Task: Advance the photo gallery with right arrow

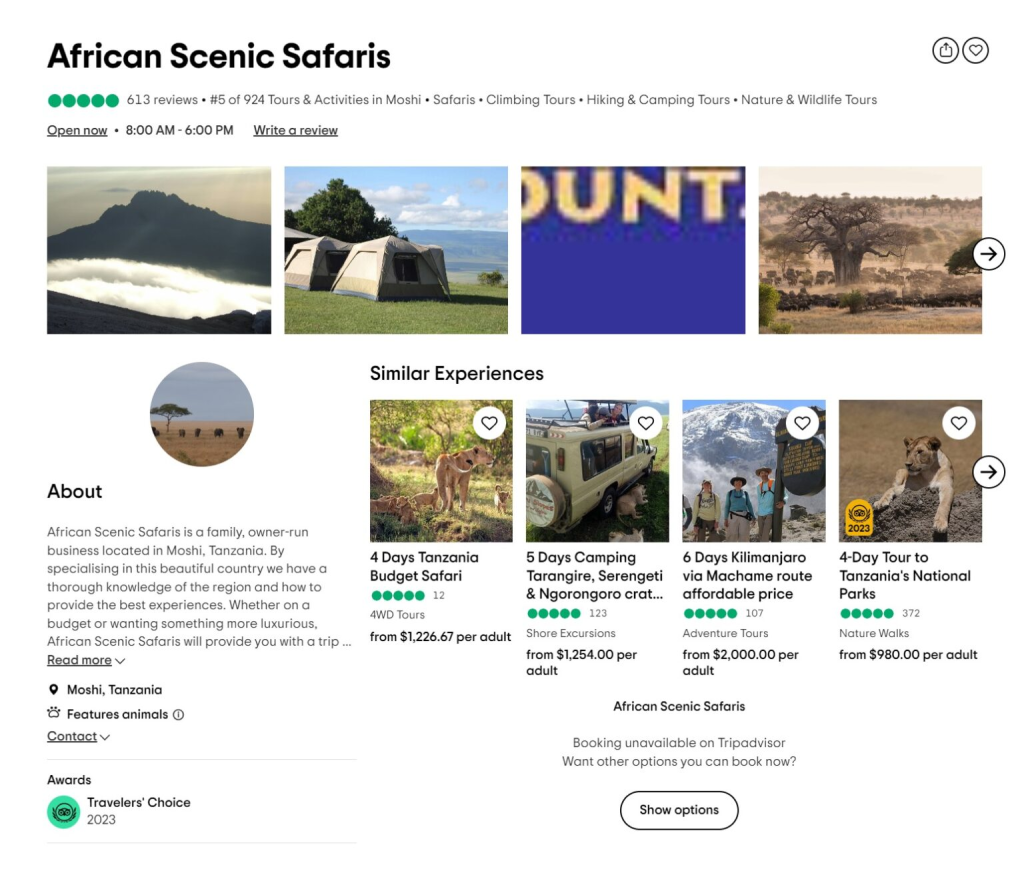Action: click(989, 253)
